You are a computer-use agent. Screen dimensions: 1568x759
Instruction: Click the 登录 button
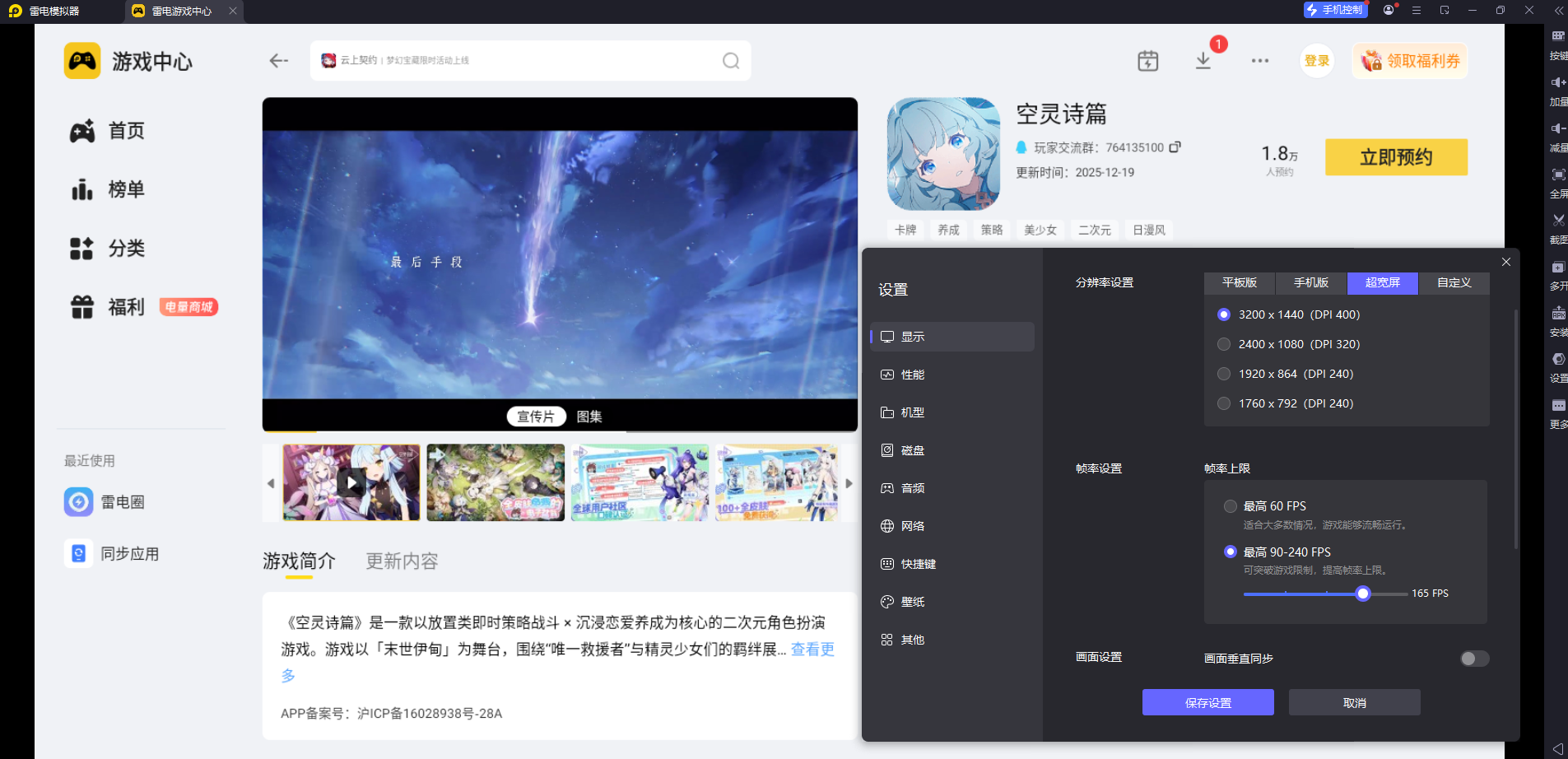[1317, 61]
